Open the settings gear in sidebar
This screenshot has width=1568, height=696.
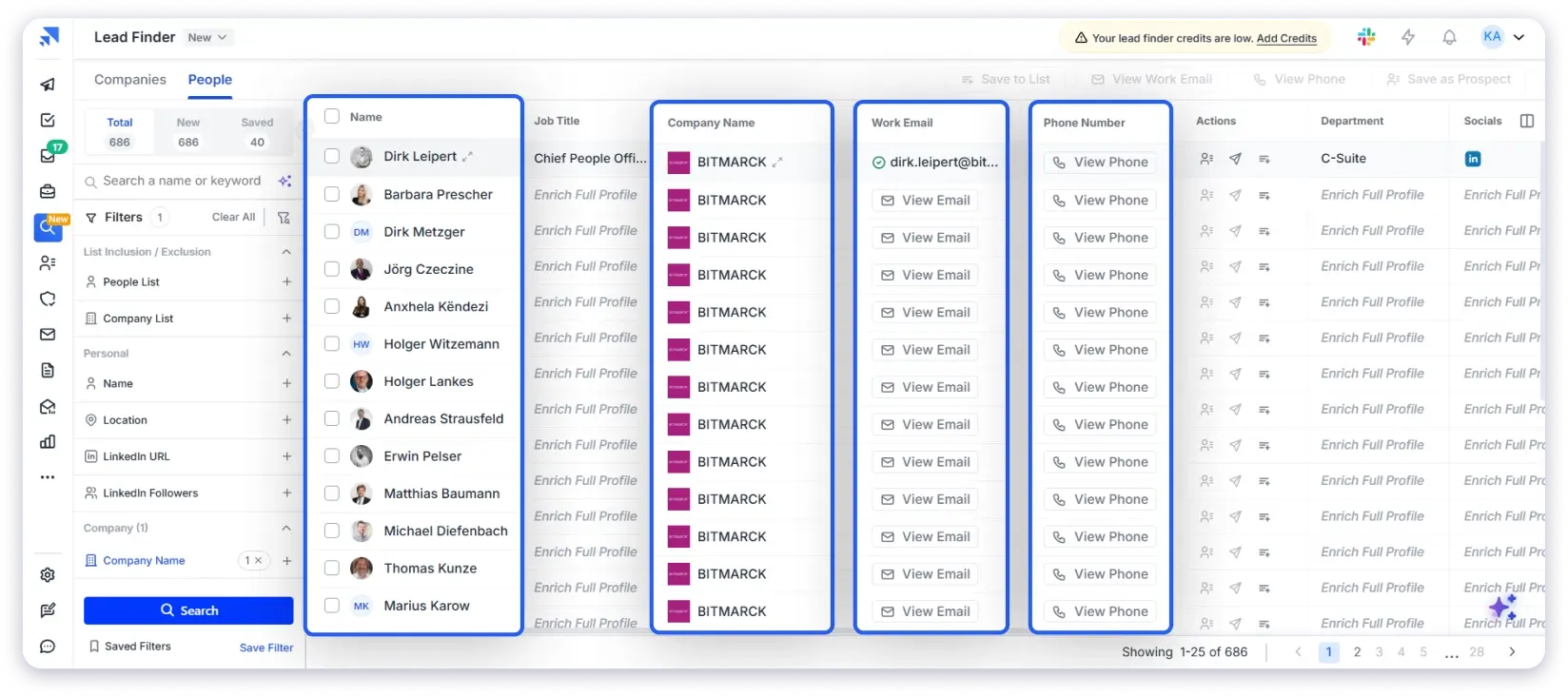coord(48,574)
